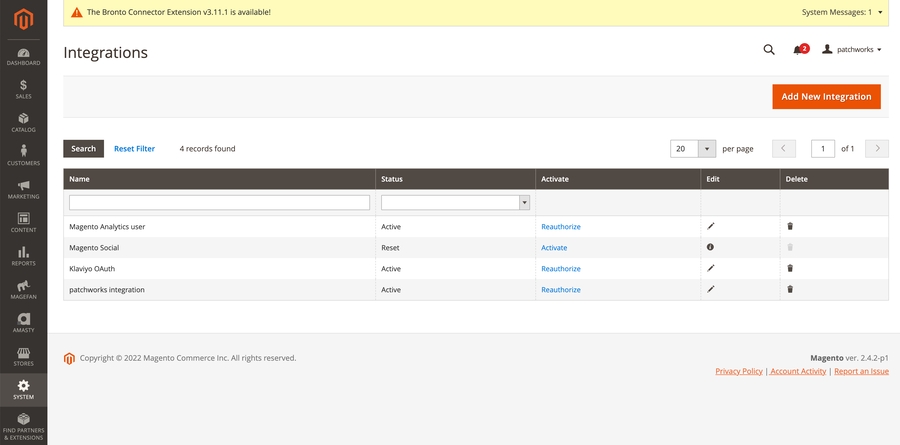Open the patchworks user account menu
This screenshot has height=445, width=900.
[852, 49]
